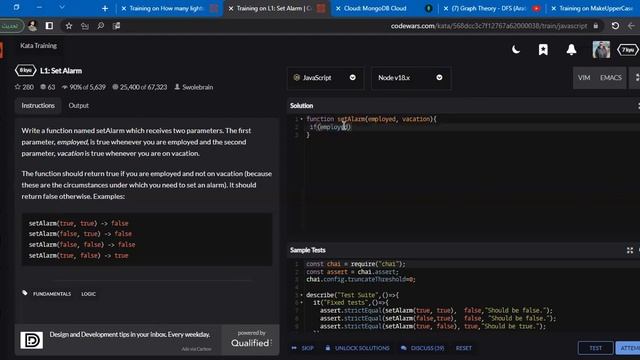Image resolution: width=640 pixels, height=360 pixels.
Task: Open the browser sidebar panel icon
Action: (x=49, y=26)
